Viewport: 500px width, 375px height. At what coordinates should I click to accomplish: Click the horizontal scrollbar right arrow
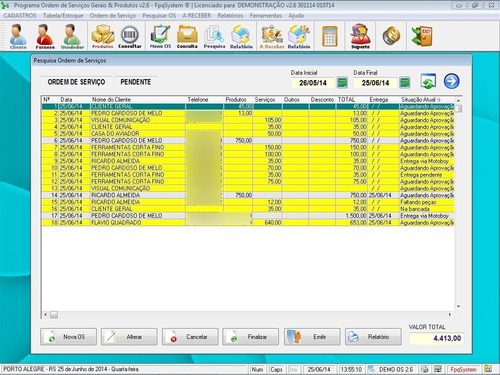[x=450, y=314]
